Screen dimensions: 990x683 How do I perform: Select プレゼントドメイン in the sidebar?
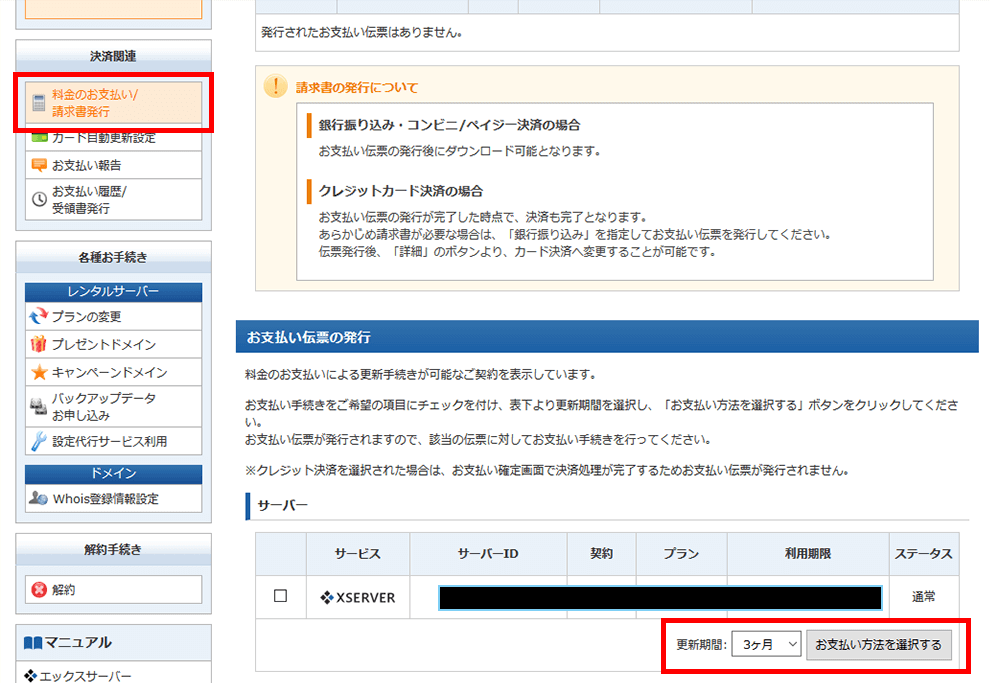tap(114, 344)
